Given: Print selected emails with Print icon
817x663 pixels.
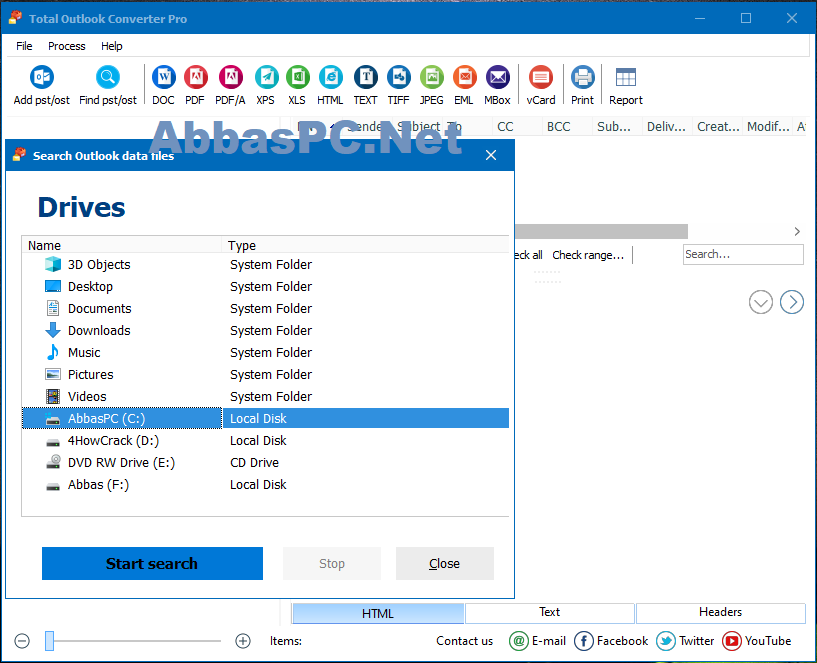Looking at the screenshot, I should [583, 85].
